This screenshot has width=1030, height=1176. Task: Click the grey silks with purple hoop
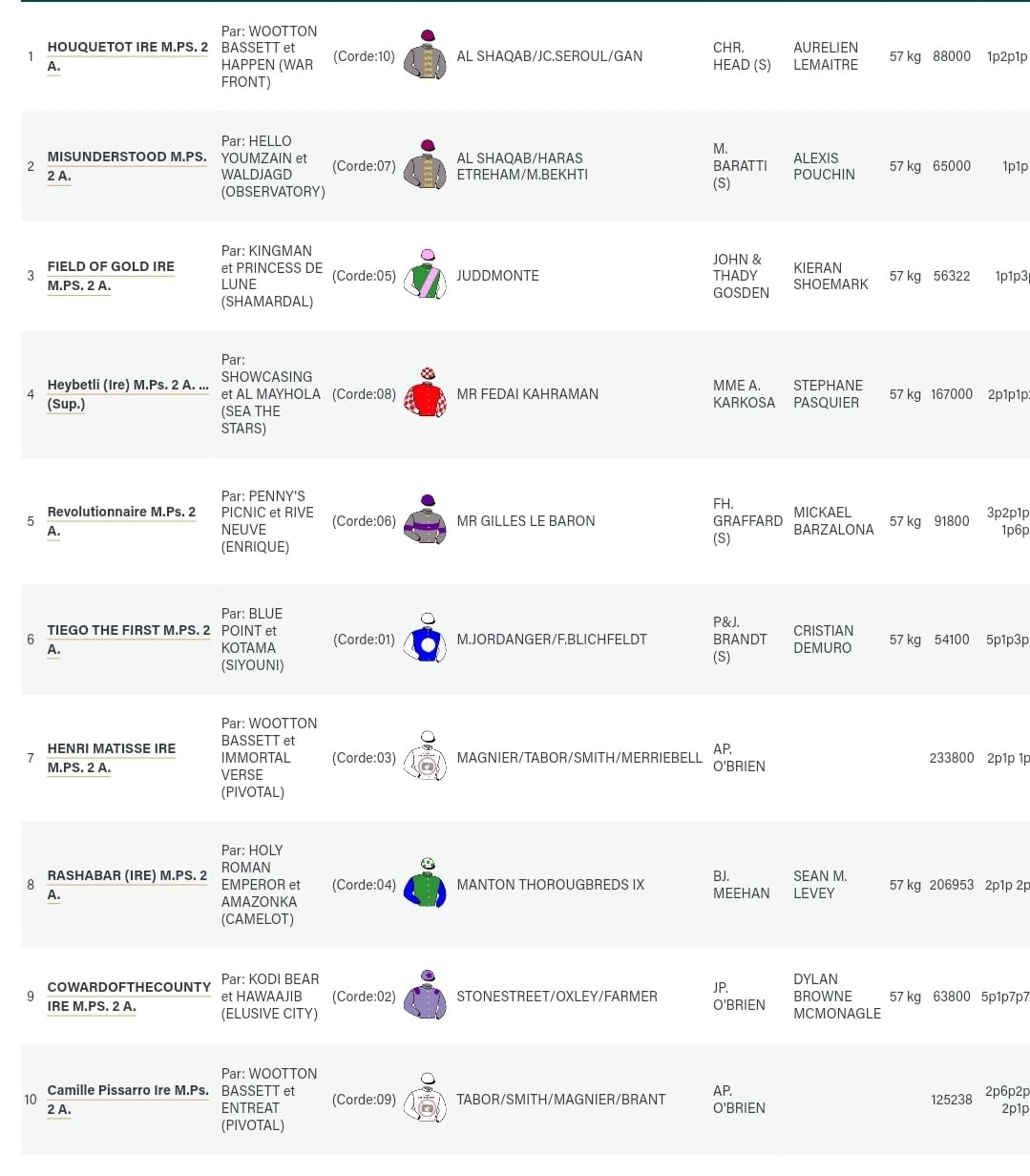[425, 520]
